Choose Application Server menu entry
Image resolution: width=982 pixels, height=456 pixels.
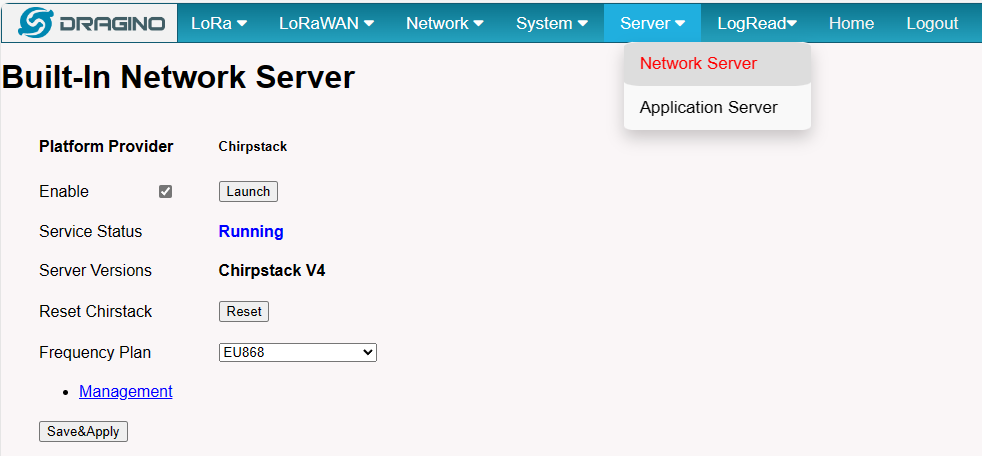click(x=717, y=108)
